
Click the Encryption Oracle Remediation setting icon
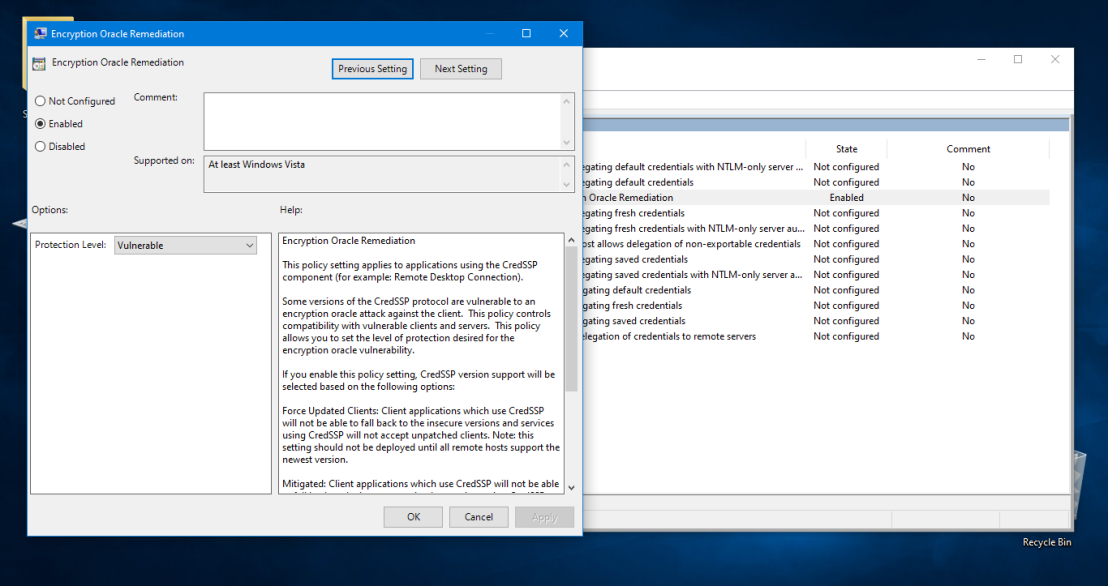pos(38,62)
